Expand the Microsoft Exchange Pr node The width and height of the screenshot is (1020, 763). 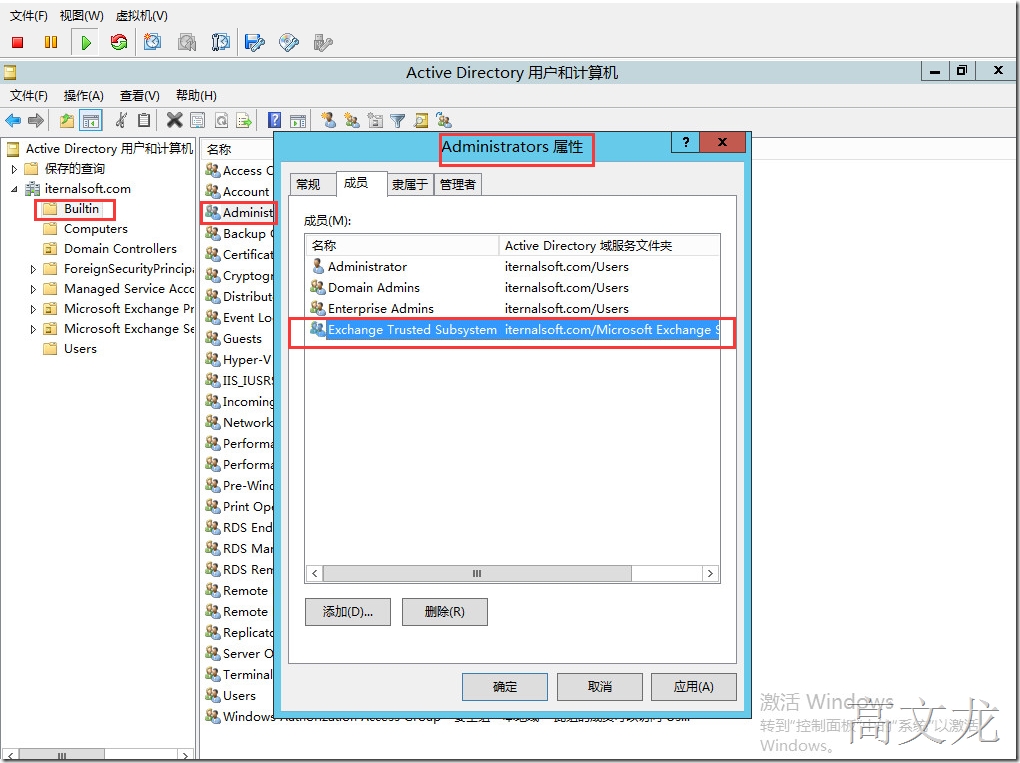coord(33,310)
